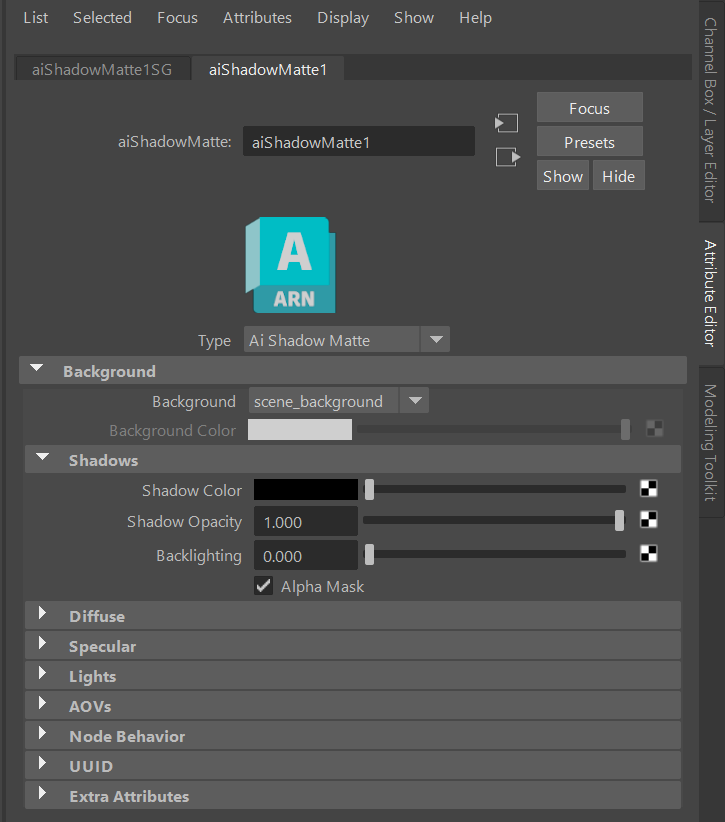The height and width of the screenshot is (822, 725).
Task: Click the Backlighting slider handle
Action: 370,554
